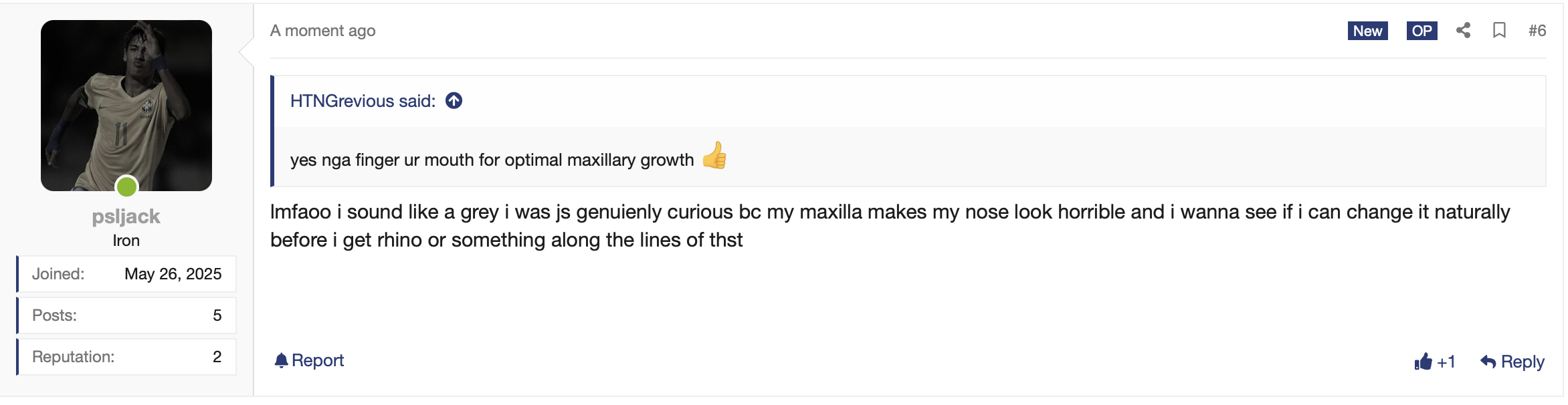Jump to quoted post via arrow icon
The image size is (1568, 405).
point(454,100)
